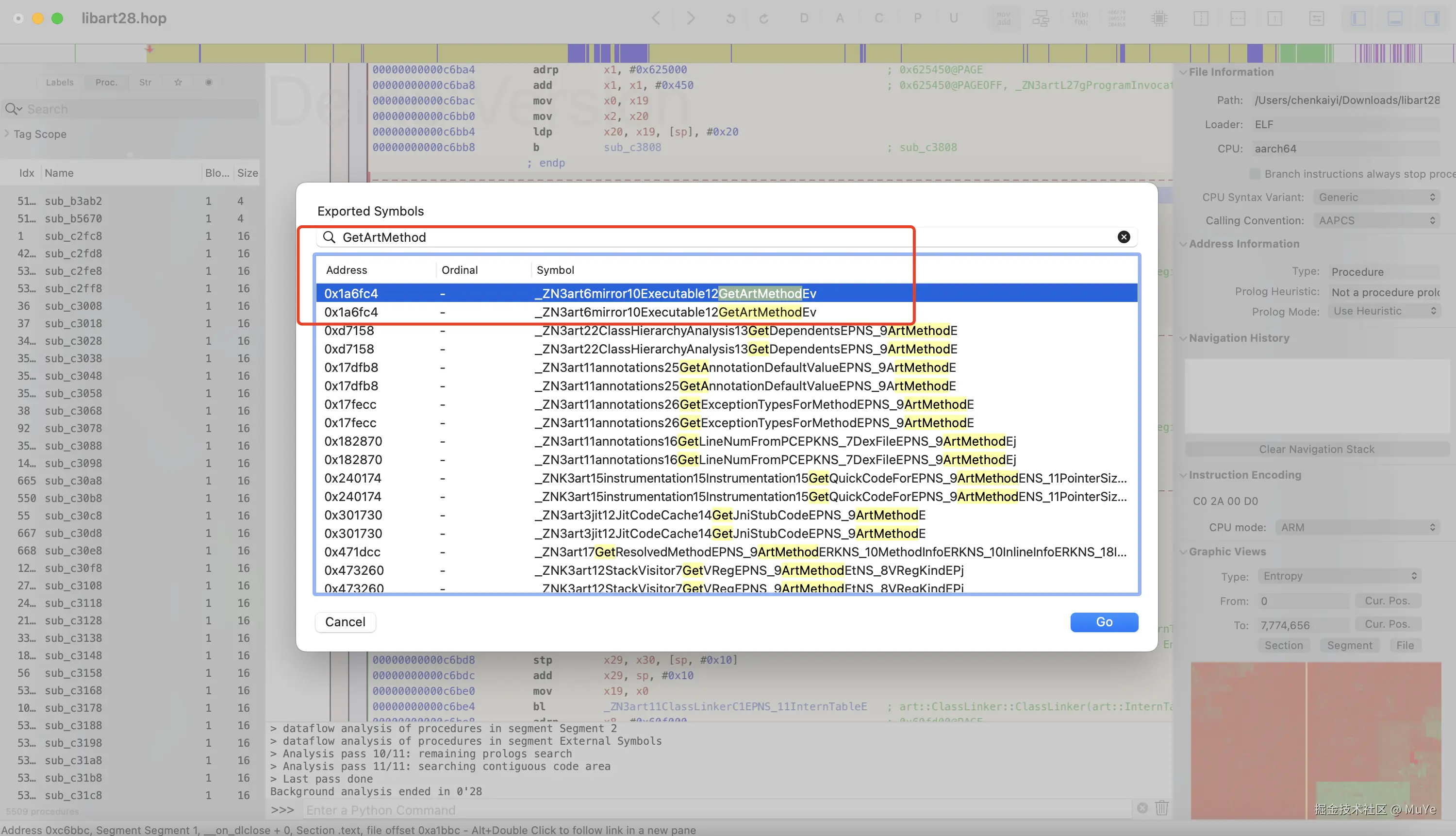Enable Branch instructions always stop procedure checkbox

[1255, 173]
